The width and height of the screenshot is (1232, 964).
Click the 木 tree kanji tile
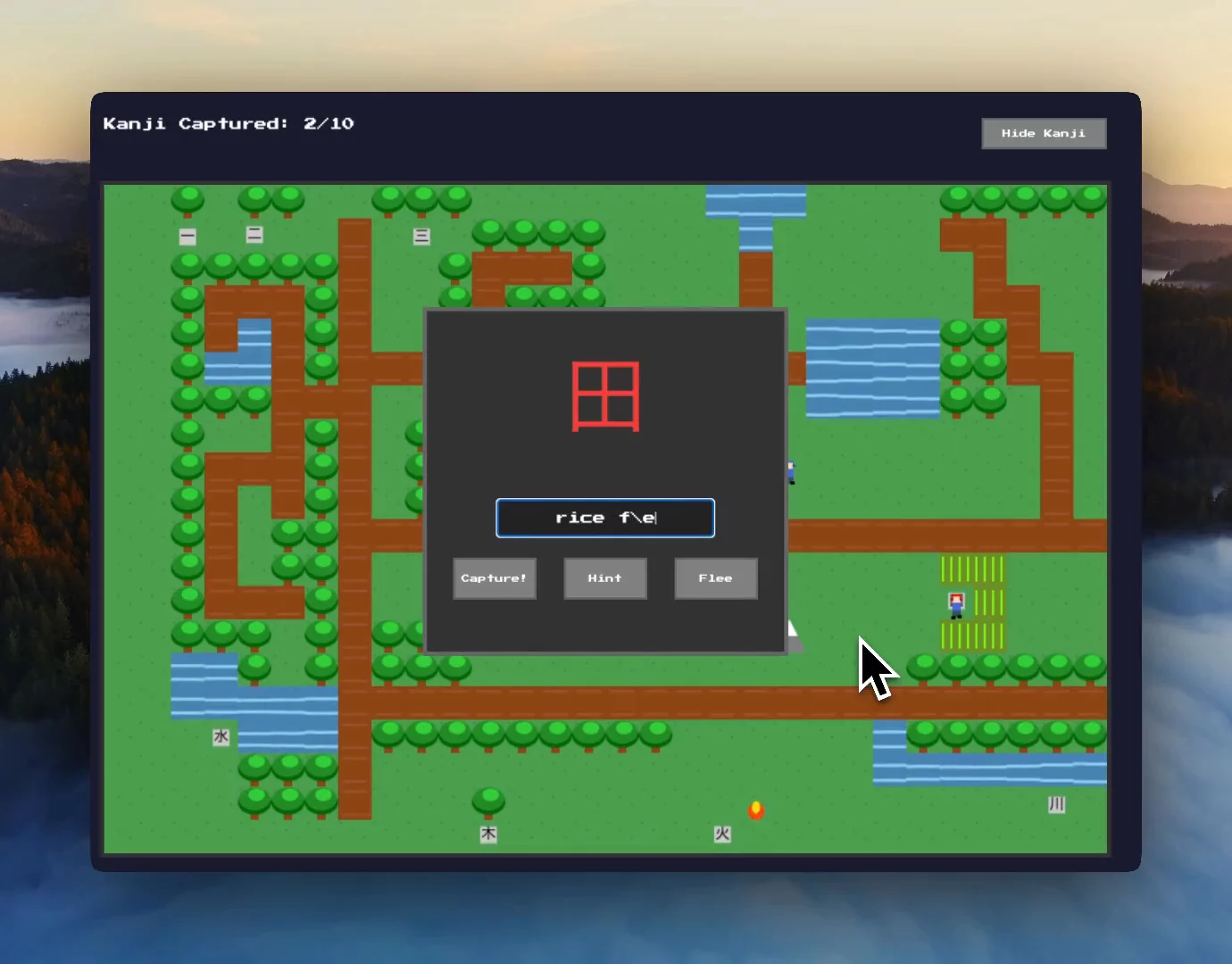(x=488, y=835)
